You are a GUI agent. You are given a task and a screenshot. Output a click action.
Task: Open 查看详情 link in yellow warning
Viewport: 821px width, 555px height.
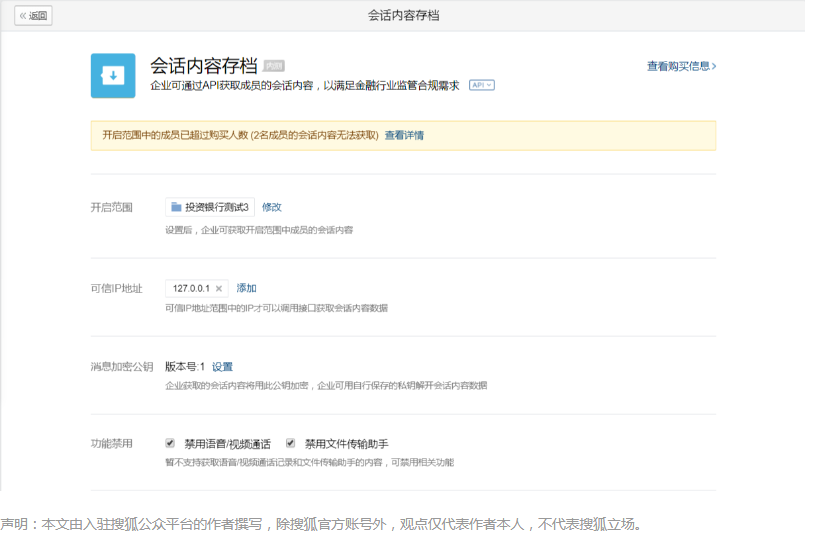(x=404, y=135)
